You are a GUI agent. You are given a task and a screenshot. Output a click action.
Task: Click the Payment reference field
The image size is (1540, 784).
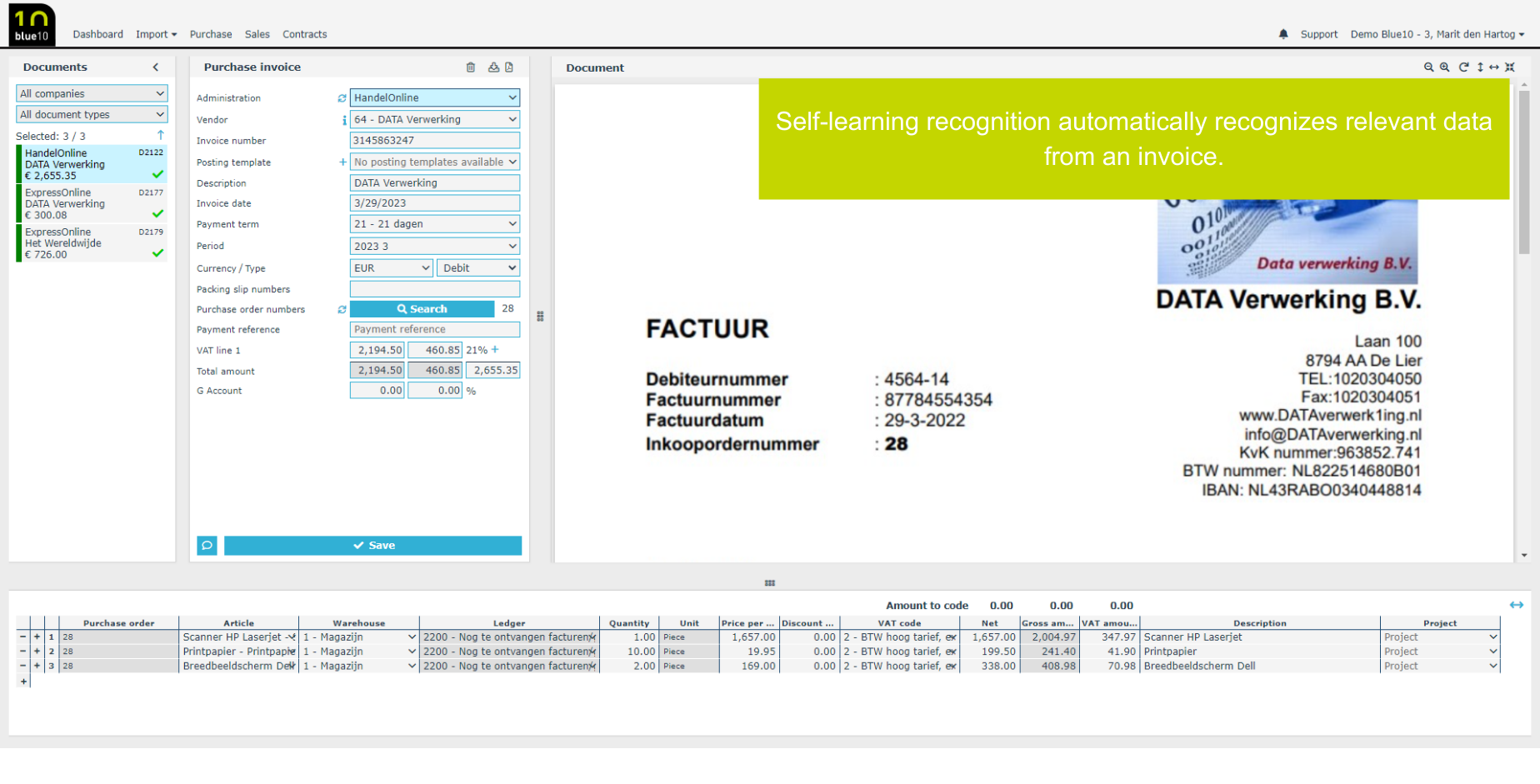(x=435, y=330)
